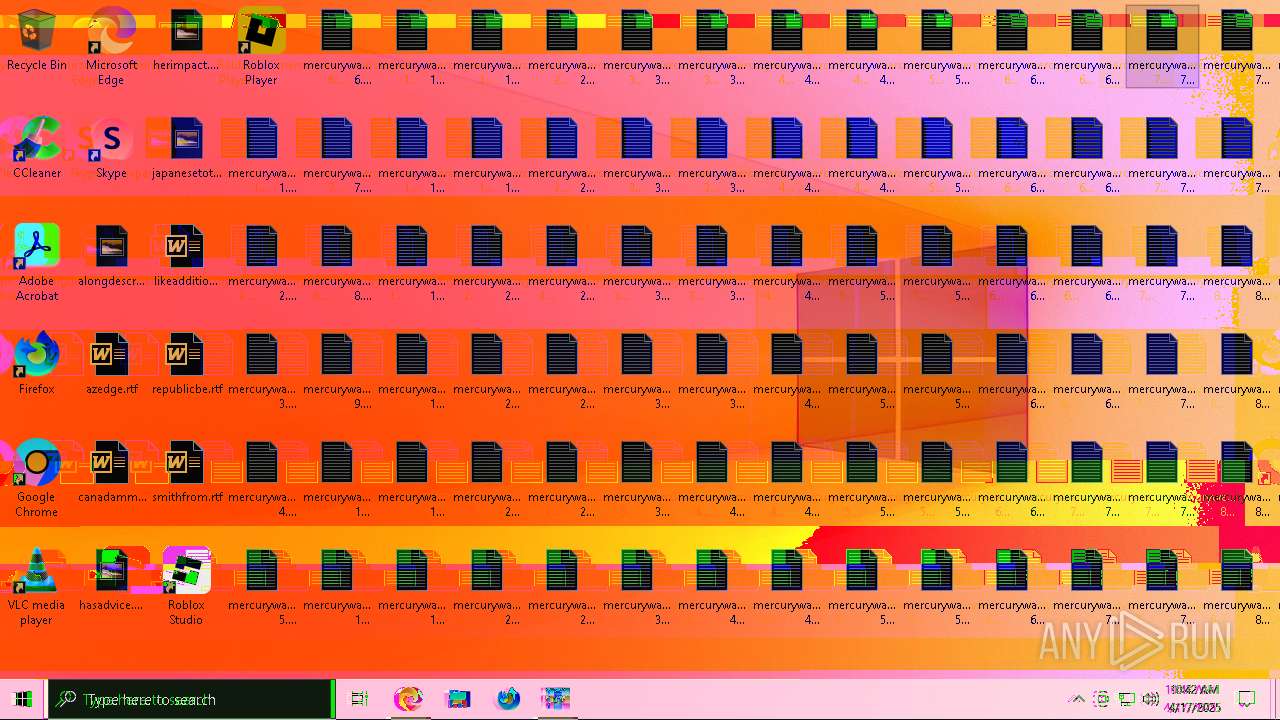Select the smithfrom.rtf document
Image resolution: width=1280 pixels, height=720 pixels.
tap(186, 472)
